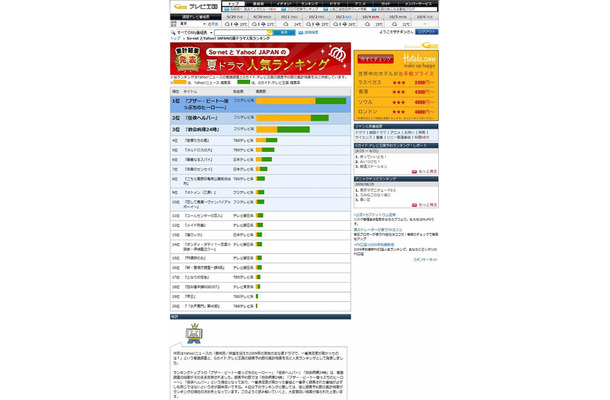610x400 pixels.
Task: Open the メンバーサービス navigation tab
Action: click(418, 4)
